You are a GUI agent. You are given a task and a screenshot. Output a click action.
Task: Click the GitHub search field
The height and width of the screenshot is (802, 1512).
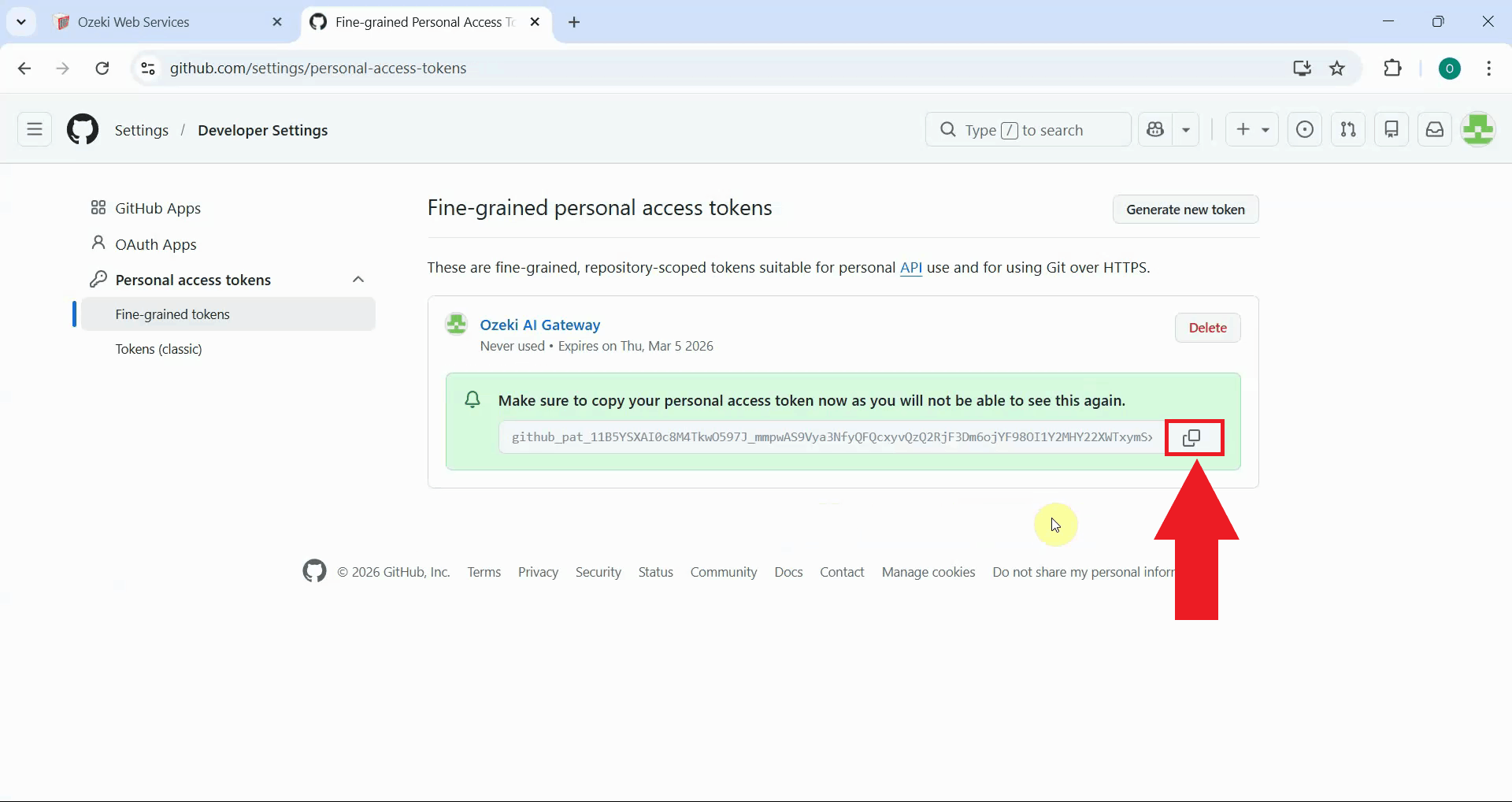point(1028,130)
